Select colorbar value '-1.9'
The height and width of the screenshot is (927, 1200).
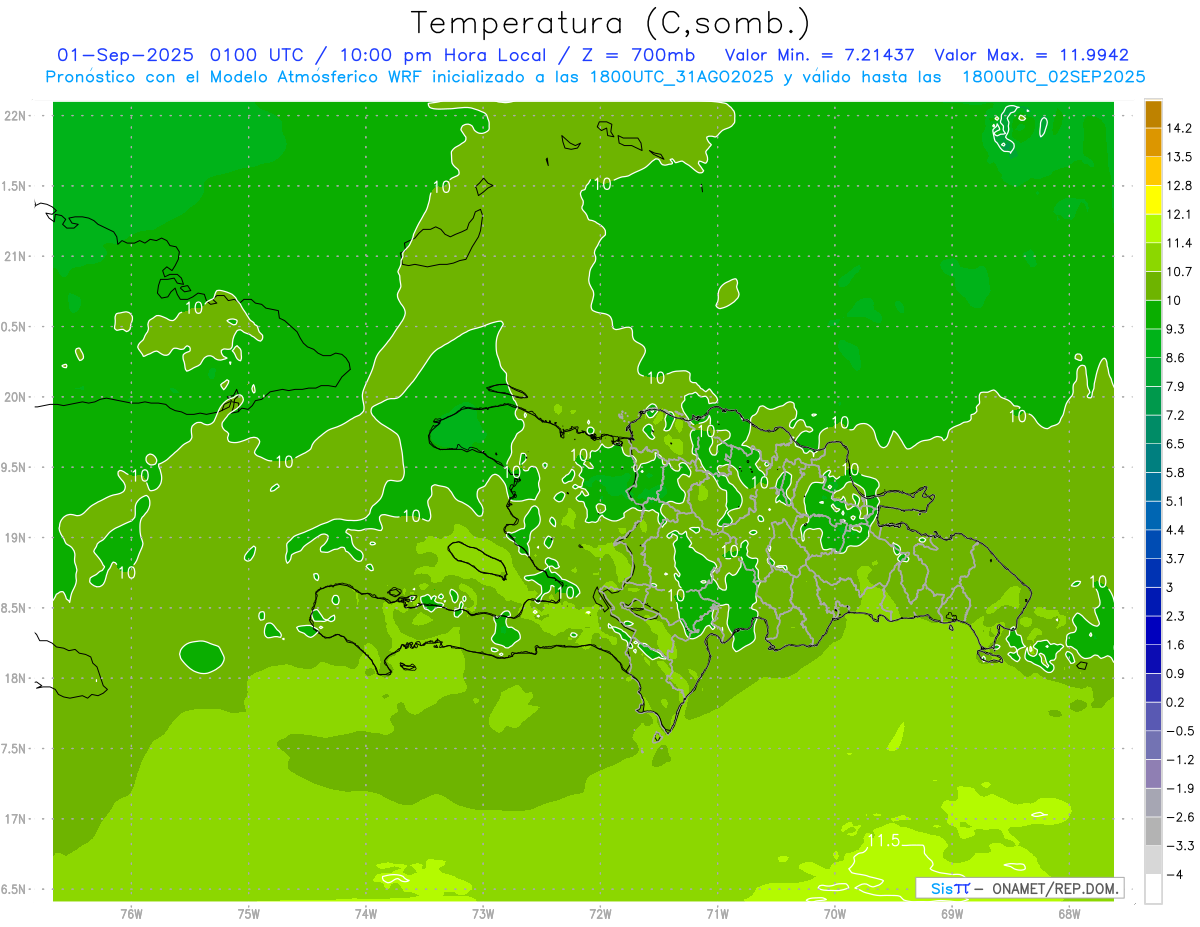click(x=1179, y=789)
